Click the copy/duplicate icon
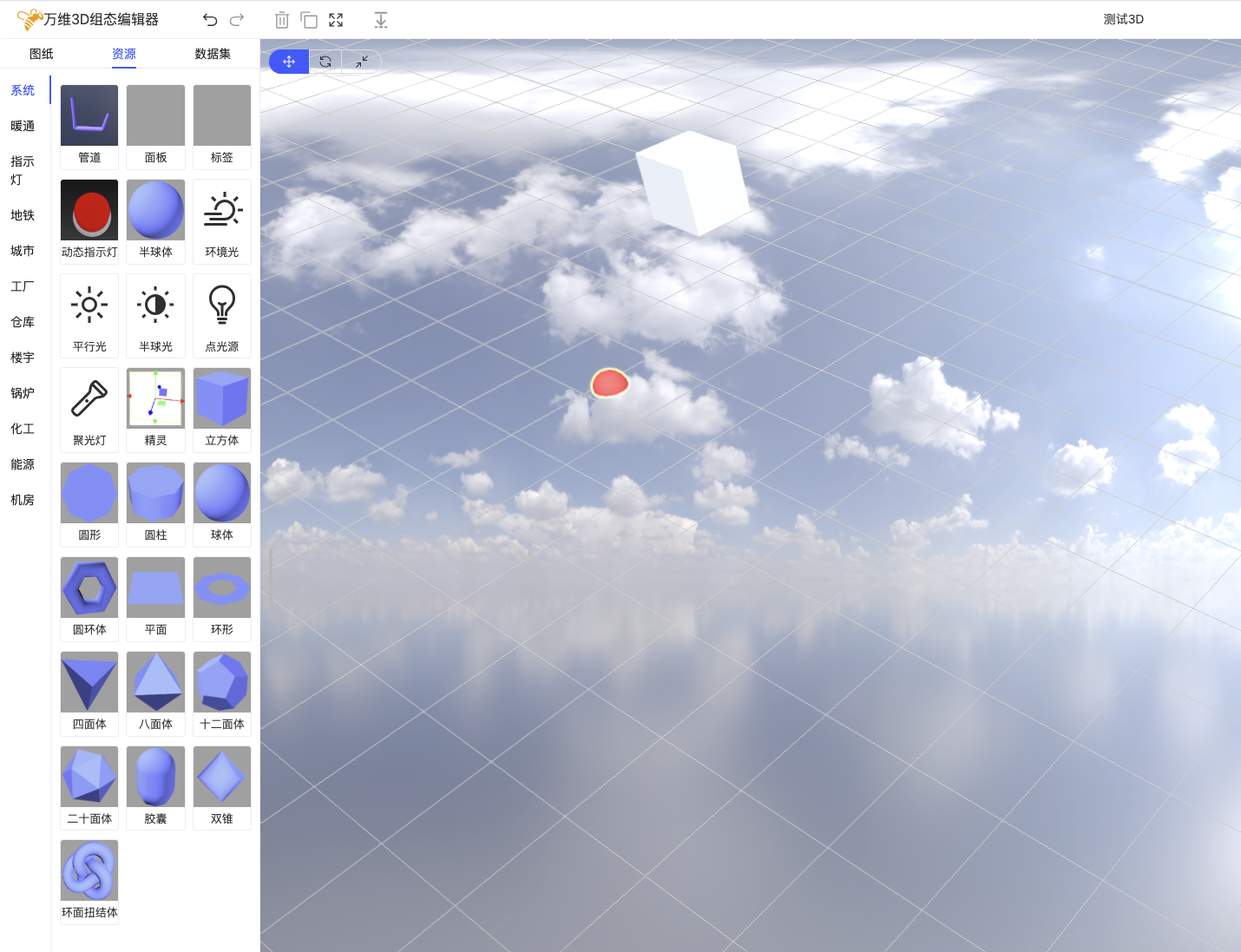The height and width of the screenshot is (952, 1241). click(x=309, y=20)
